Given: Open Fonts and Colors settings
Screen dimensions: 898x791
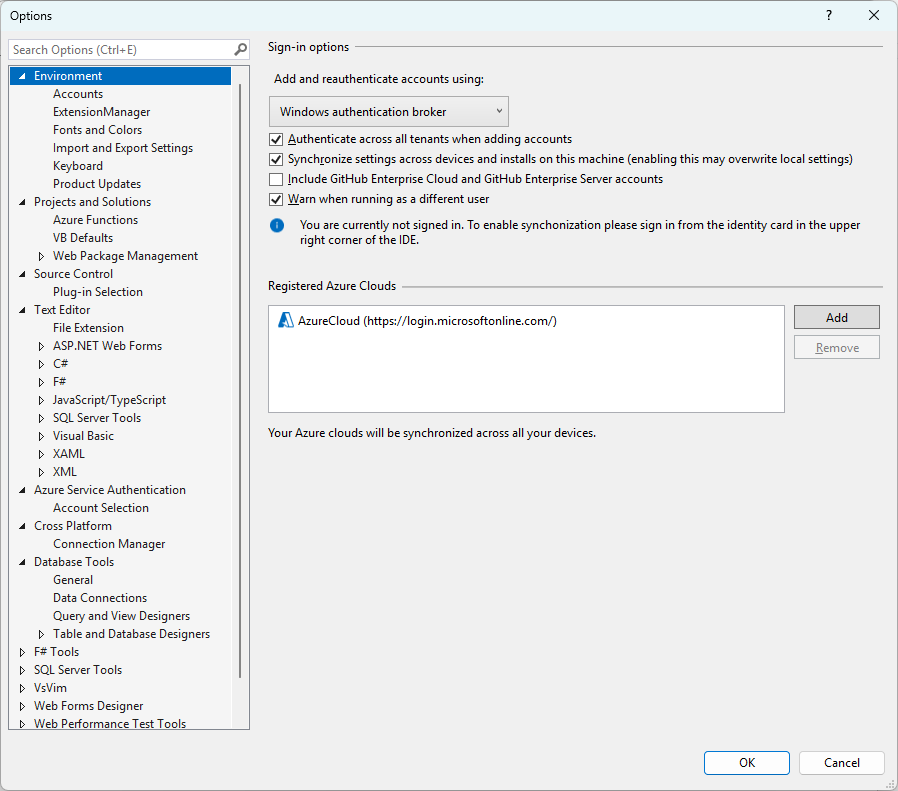Looking at the screenshot, I should tap(97, 130).
